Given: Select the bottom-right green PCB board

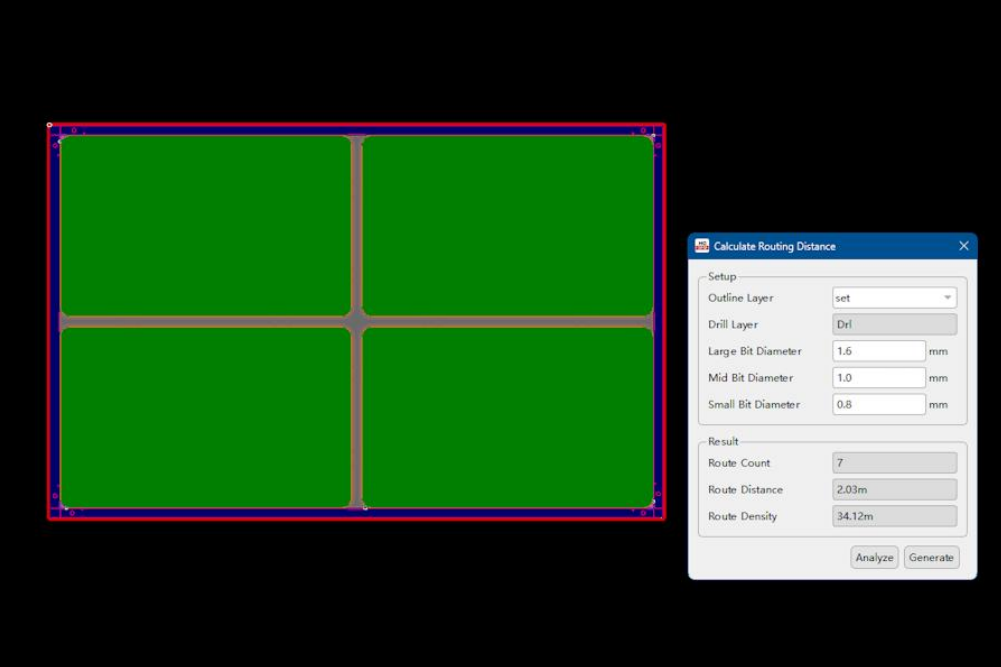Looking at the screenshot, I should [x=507, y=417].
